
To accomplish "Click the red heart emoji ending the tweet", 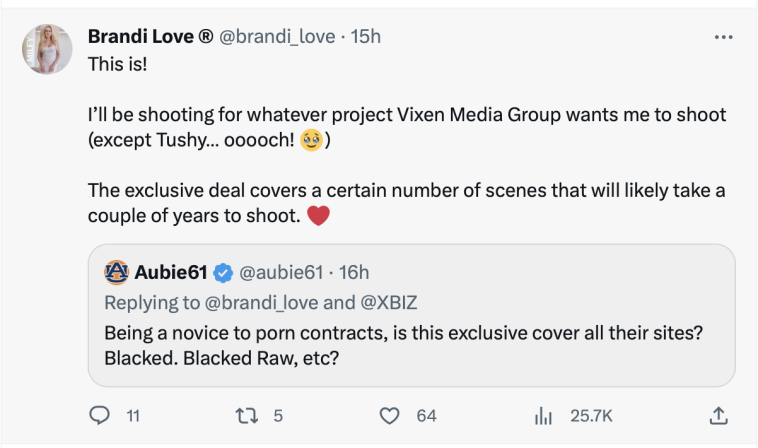I will point(318,215).
